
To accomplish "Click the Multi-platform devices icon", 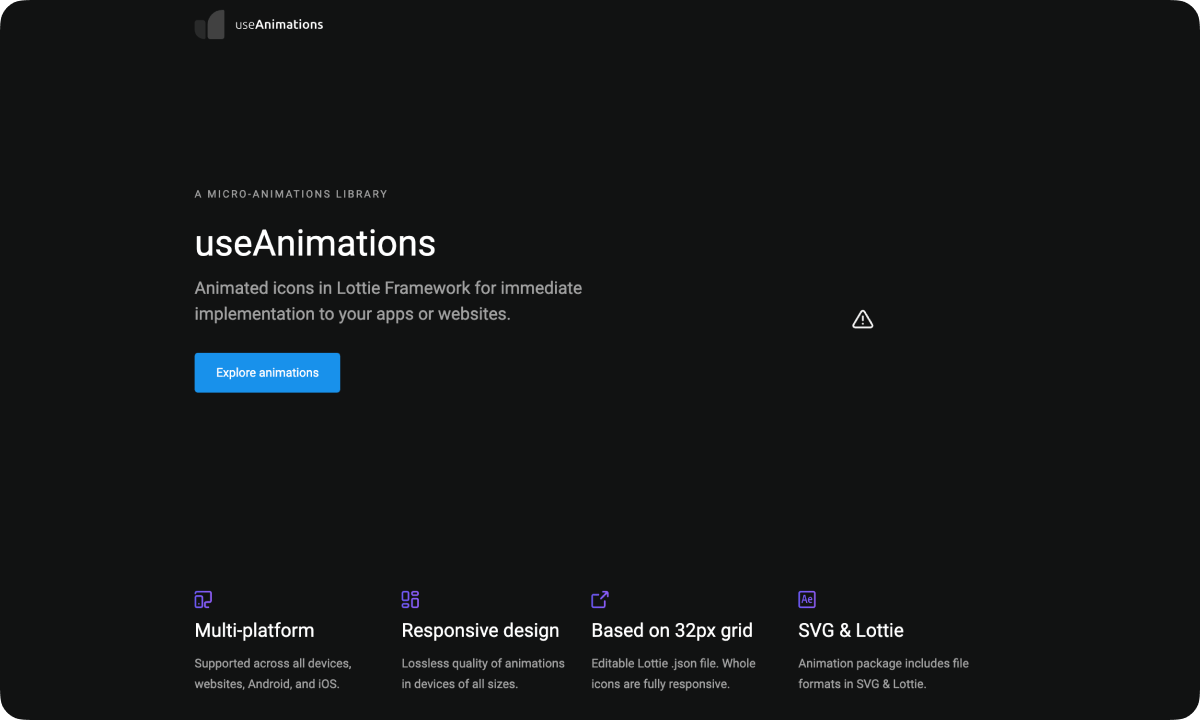I will [x=203, y=600].
